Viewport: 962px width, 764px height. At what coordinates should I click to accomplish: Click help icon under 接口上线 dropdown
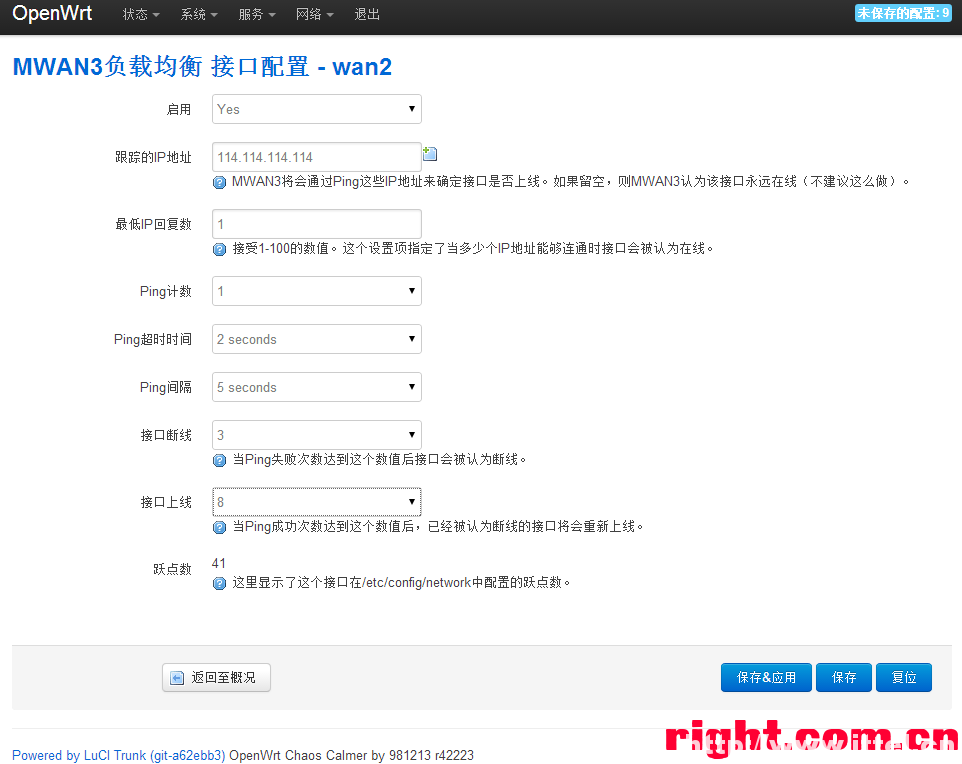[219, 527]
